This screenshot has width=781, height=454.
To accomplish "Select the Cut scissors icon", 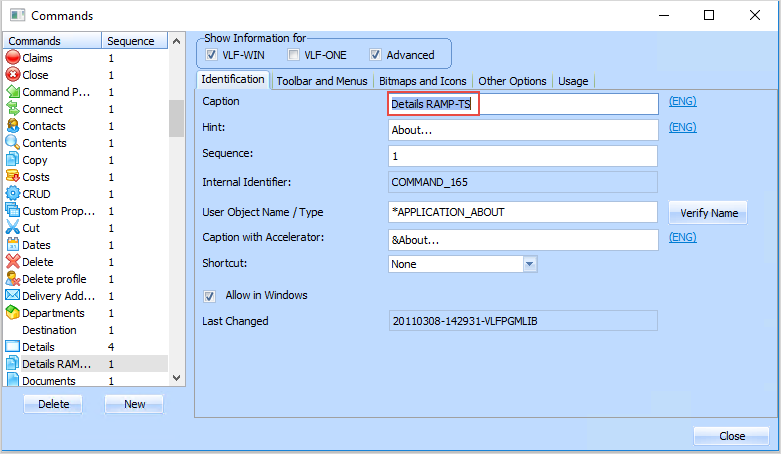I will [13, 228].
